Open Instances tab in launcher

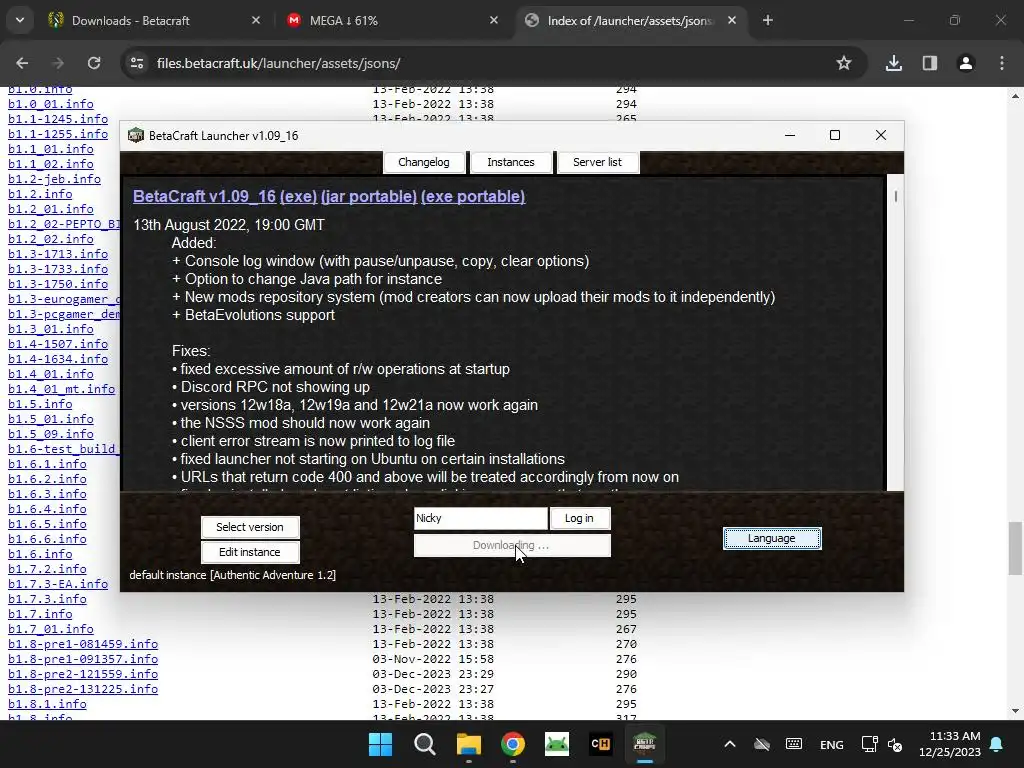click(x=511, y=162)
